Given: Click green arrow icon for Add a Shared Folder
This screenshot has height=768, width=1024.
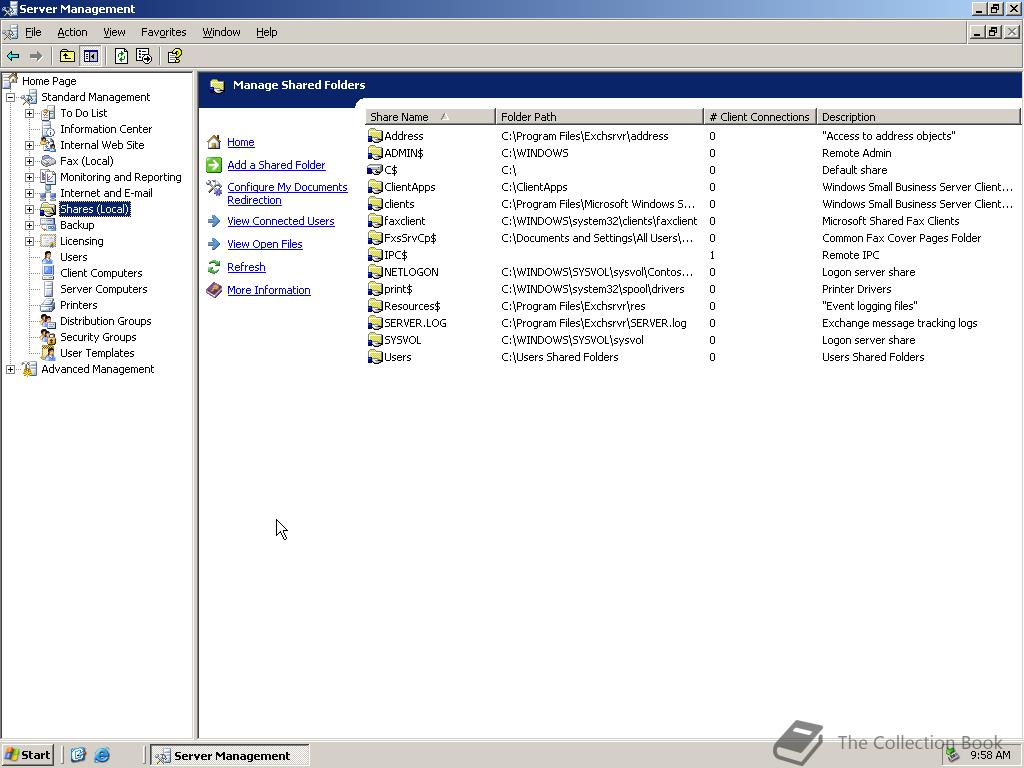Looking at the screenshot, I should pyautogui.click(x=214, y=165).
